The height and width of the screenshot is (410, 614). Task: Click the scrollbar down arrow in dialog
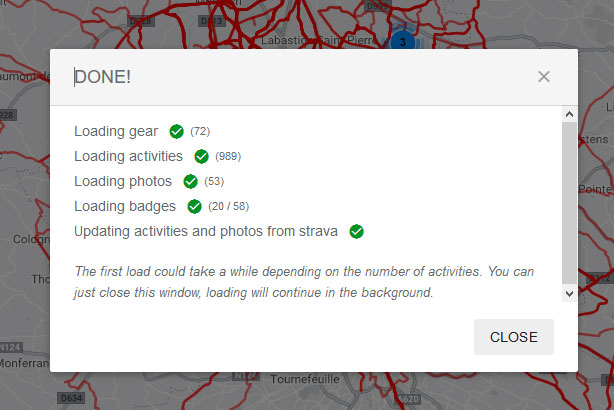pyautogui.click(x=569, y=294)
